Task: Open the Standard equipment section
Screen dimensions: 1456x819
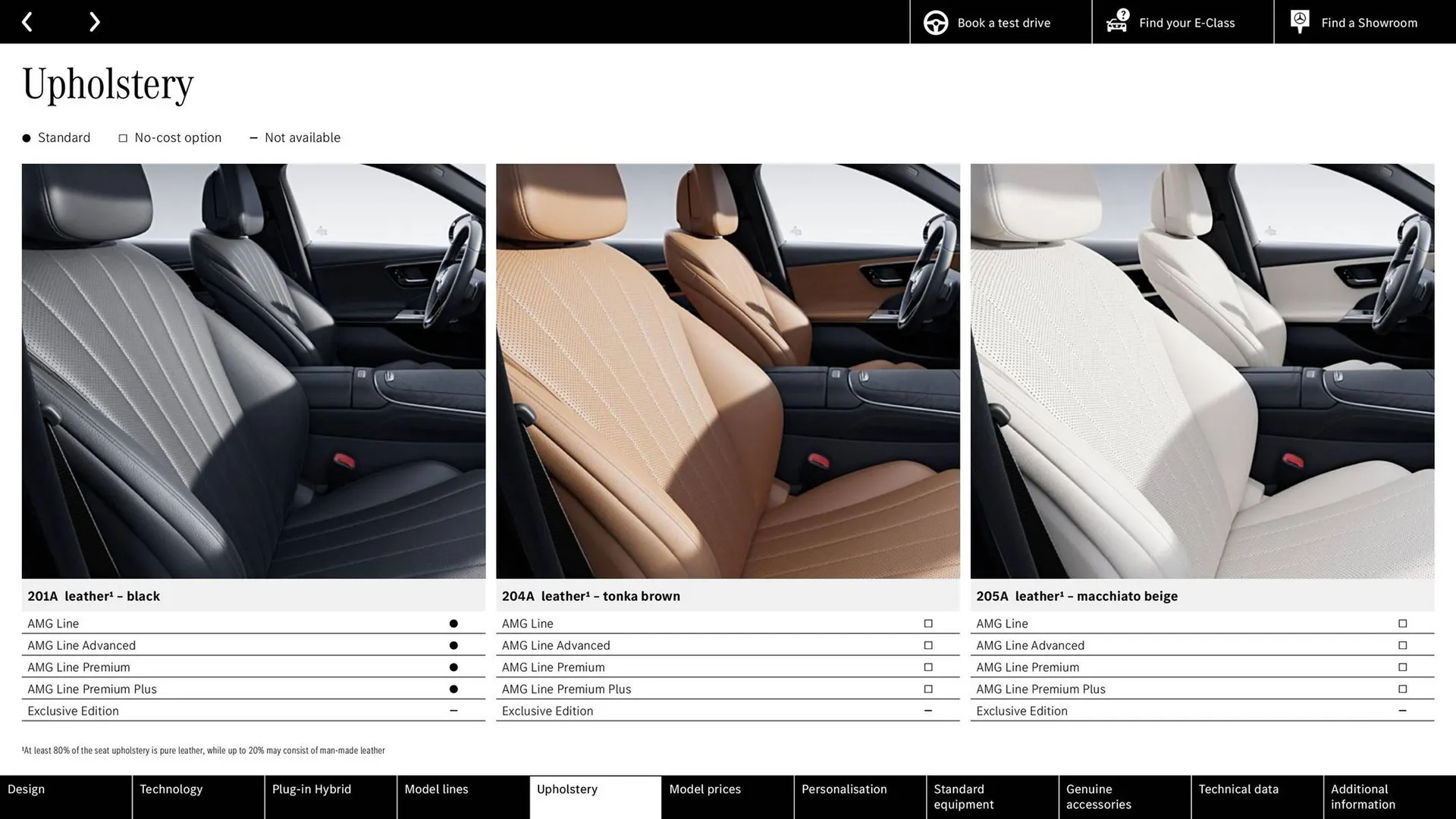Action: point(963,796)
